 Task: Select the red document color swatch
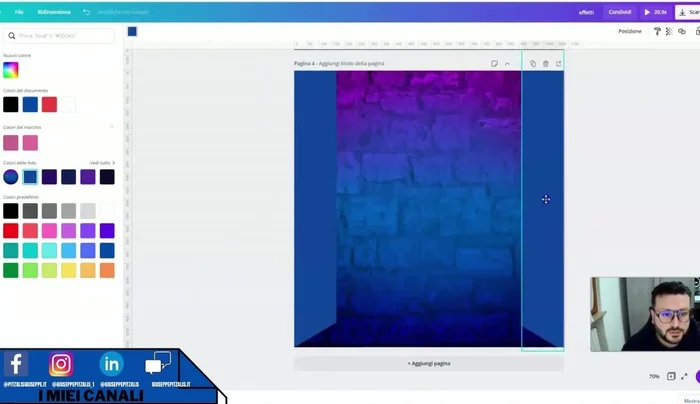(49, 104)
